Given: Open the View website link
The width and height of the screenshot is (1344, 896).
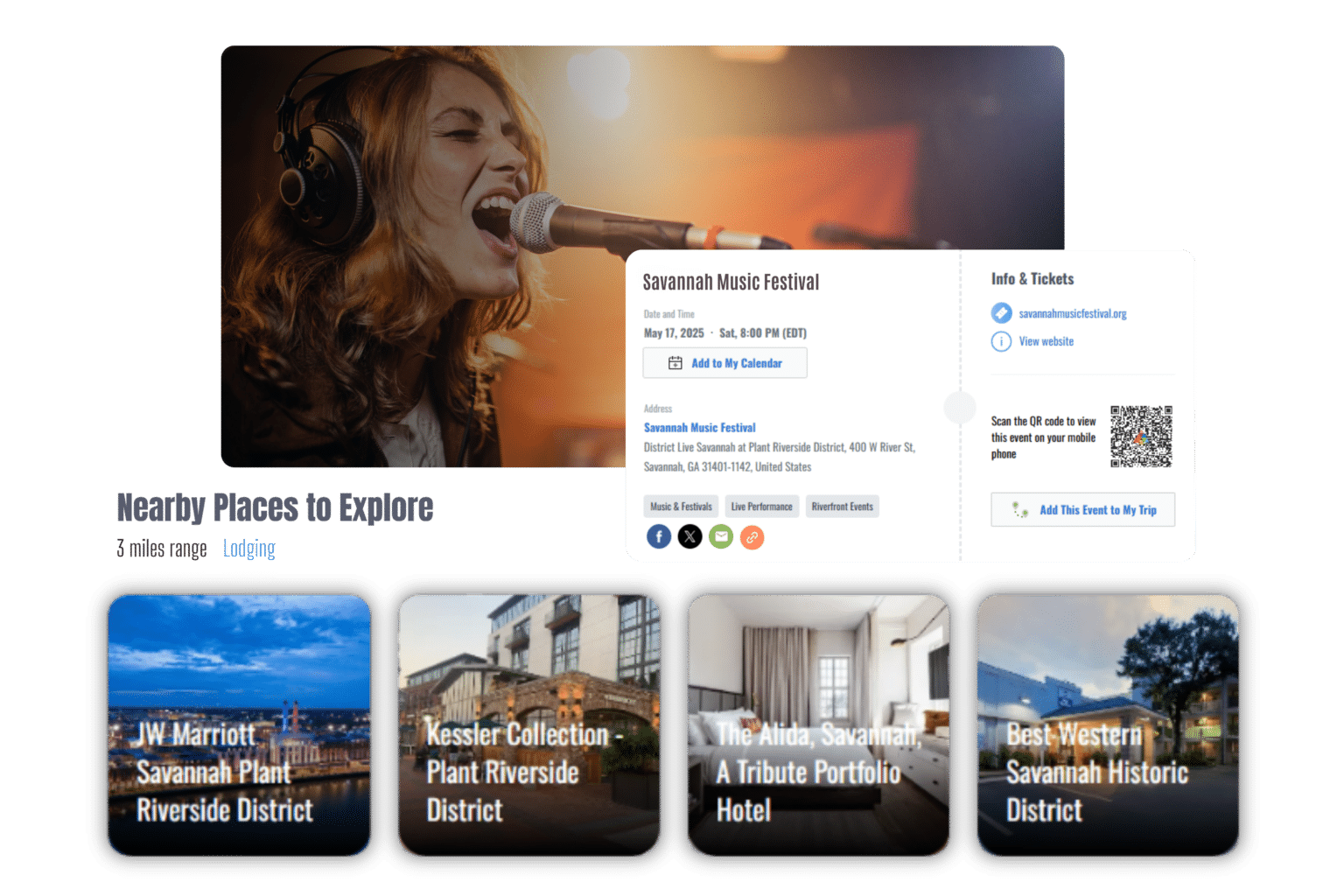Looking at the screenshot, I should click(x=1046, y=341).
